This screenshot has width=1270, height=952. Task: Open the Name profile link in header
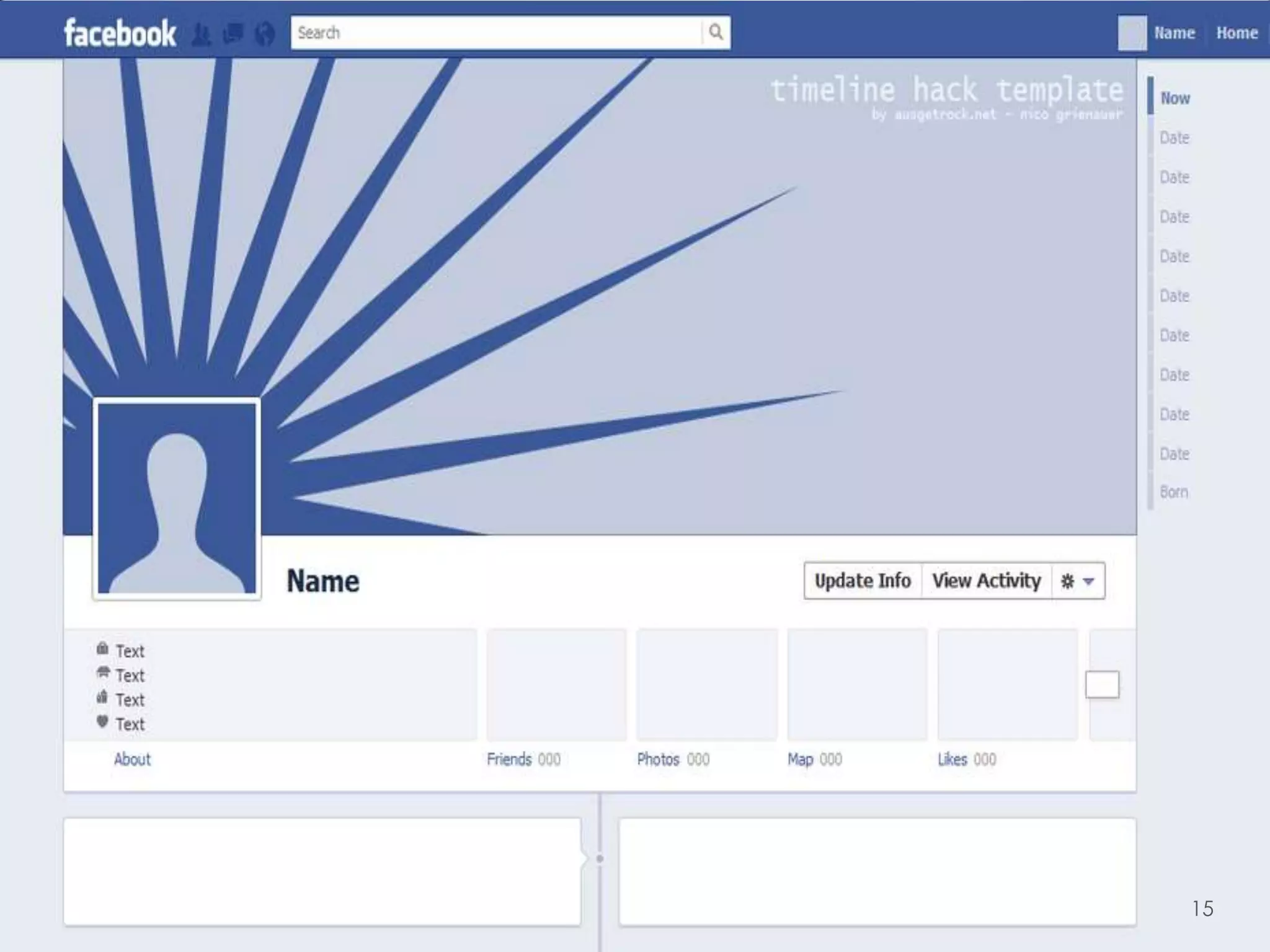point(1174,33)
